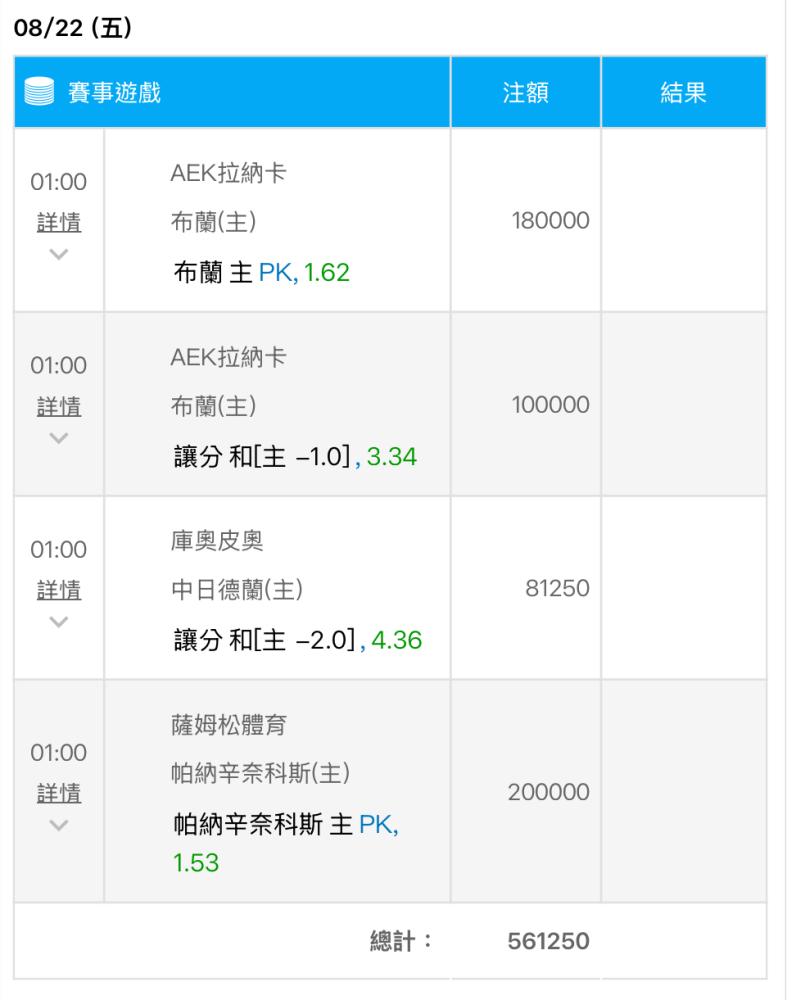Click the 賽事遊戲 header label
796x1000 pixels.
coord(114,92)
